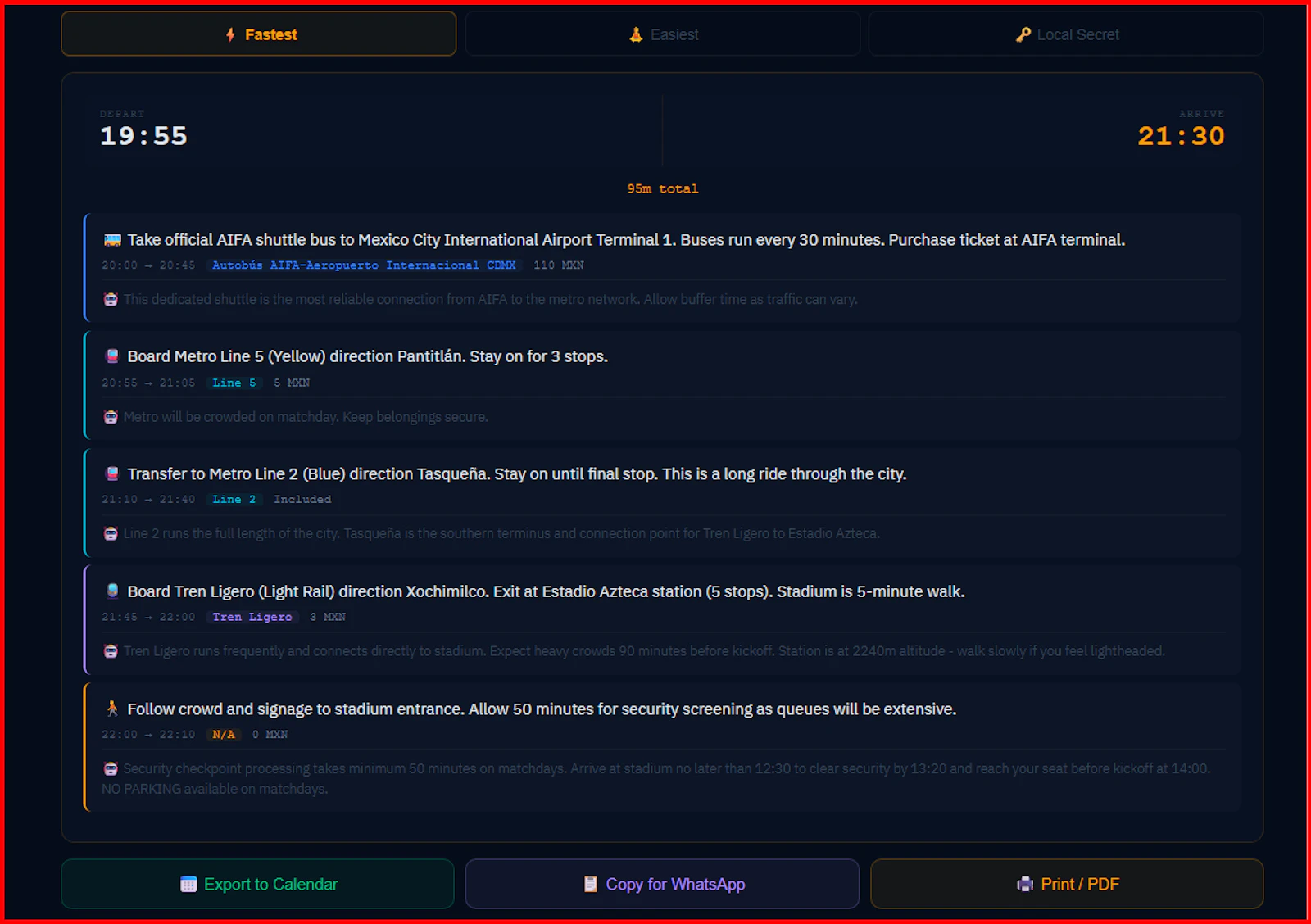Image resolution: width=1311 pixels, height=924 pixels.
Task: Click the 19:55 depart time
Action: pos(143,136)
